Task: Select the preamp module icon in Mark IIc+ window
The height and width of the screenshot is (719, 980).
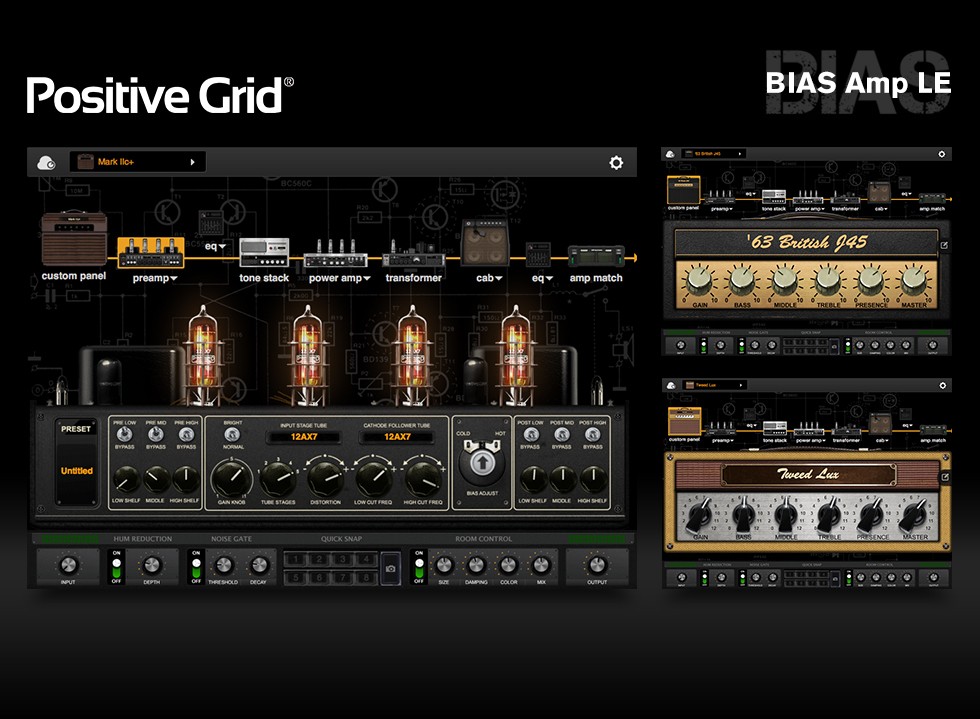Action: tap(151, 253)
